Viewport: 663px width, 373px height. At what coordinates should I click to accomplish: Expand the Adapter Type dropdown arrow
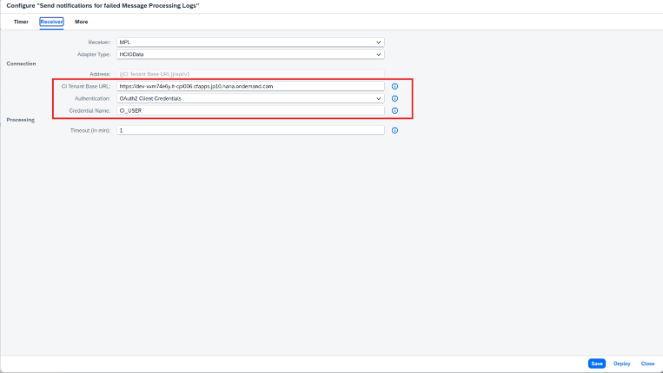[378, 55]
